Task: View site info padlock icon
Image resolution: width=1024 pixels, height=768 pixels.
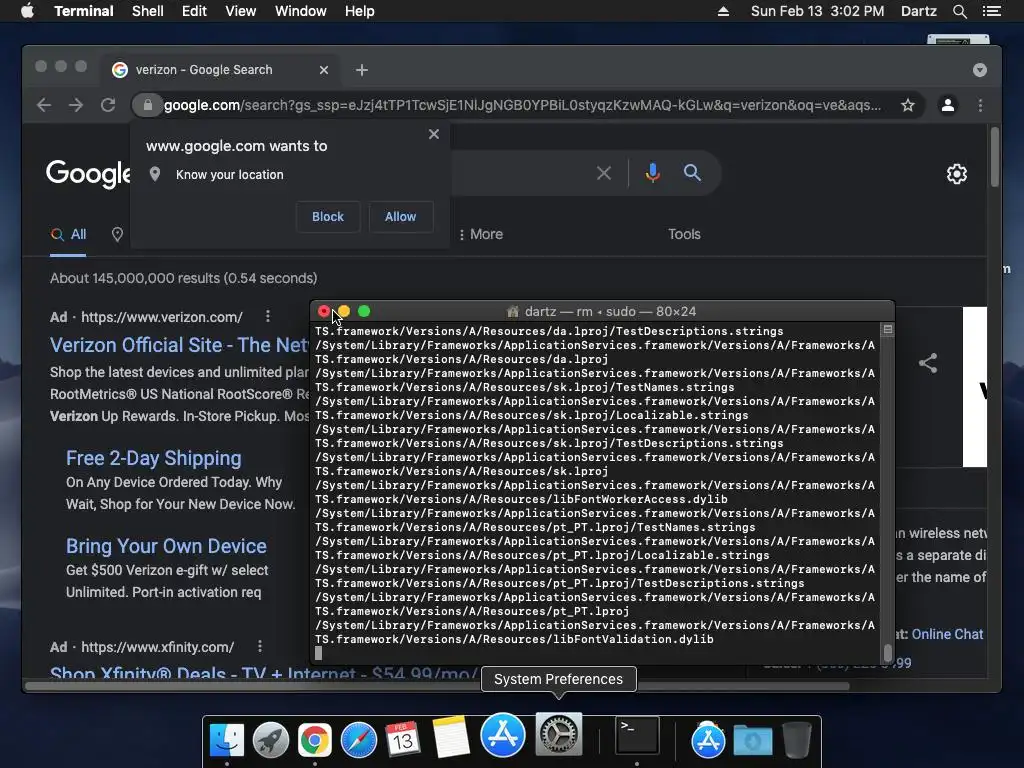Action: 148,105
